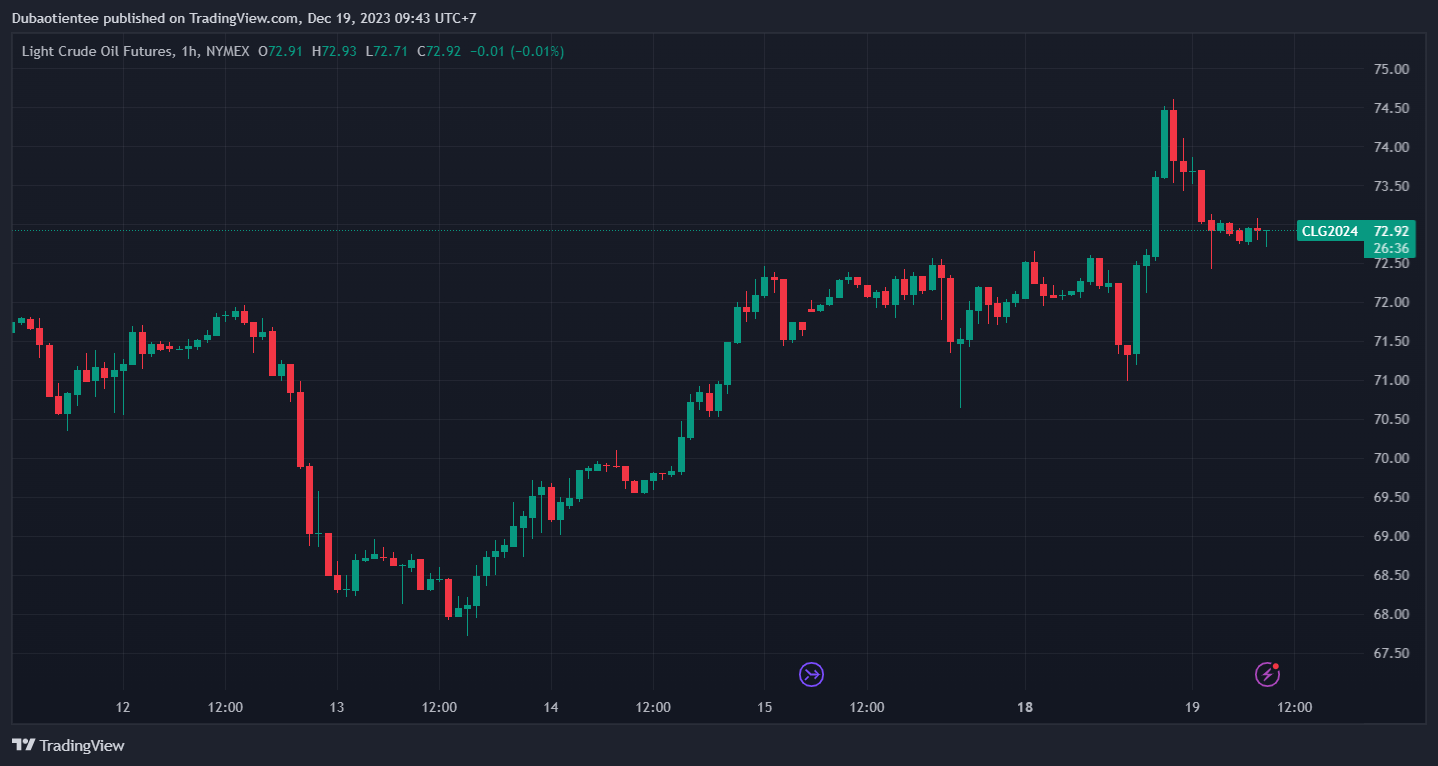Click the 26:36 bar countdown timer
The height and width of the screenshot is (766, 1438).
click(1391, 248)
